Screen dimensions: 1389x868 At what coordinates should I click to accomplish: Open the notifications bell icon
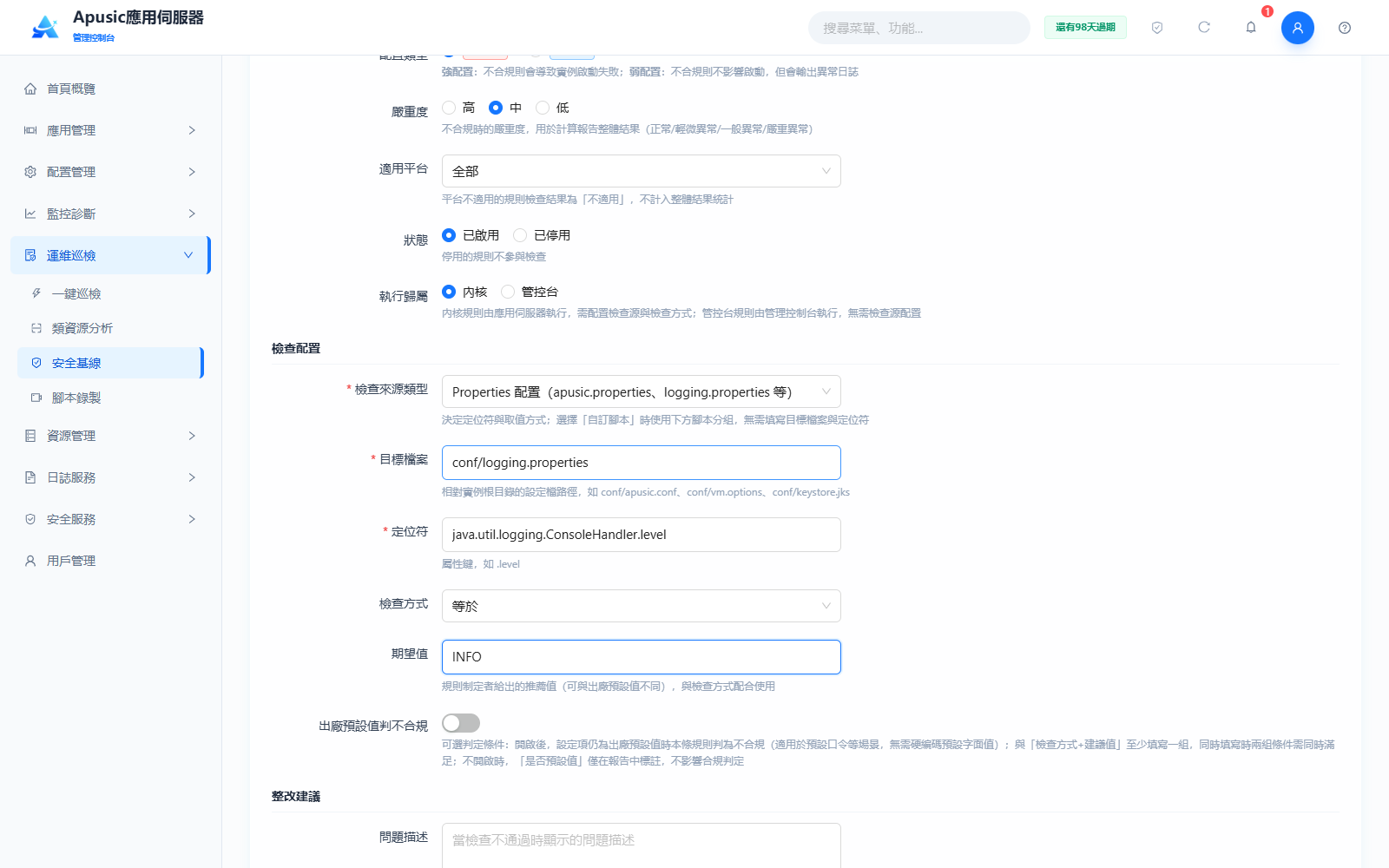(1251, 27)
